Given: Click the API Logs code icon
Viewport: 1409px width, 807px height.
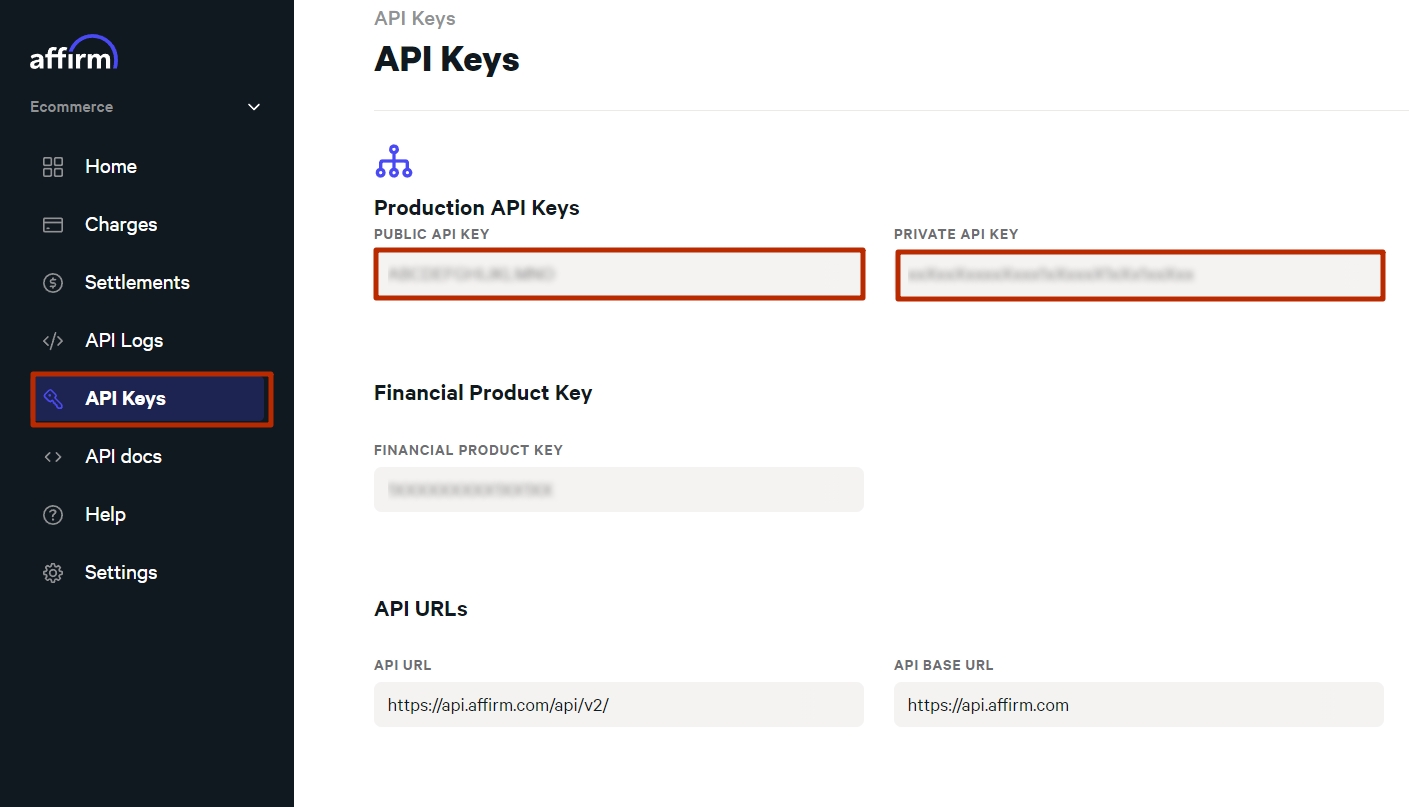Looking at the screenshot, I should pos(53,341).
